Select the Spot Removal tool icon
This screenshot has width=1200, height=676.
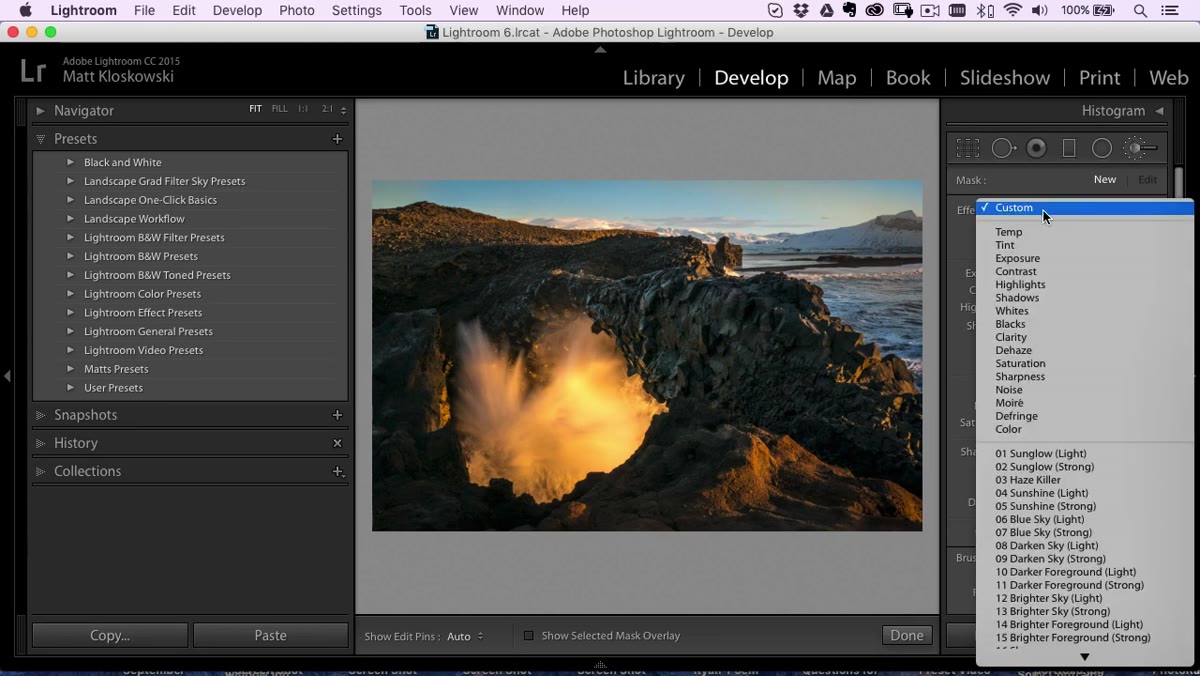(x=1003, y=148)
